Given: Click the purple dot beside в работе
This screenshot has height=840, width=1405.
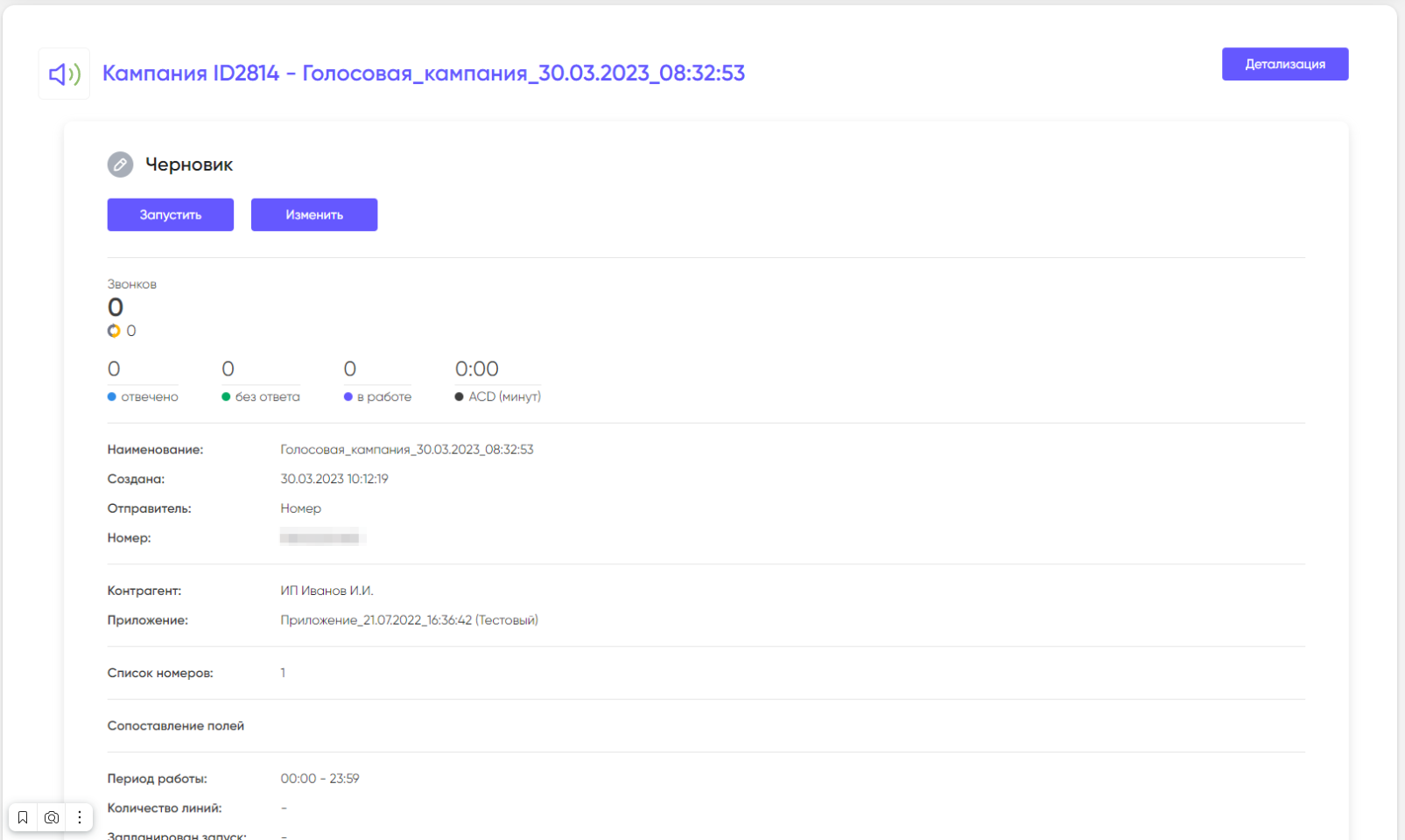Looking at the screenshot, I should pyautogui.click(x=348, y=397).
